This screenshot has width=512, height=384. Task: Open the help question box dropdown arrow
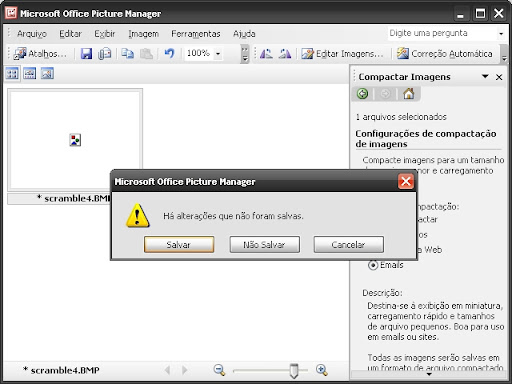click(501, 34)
